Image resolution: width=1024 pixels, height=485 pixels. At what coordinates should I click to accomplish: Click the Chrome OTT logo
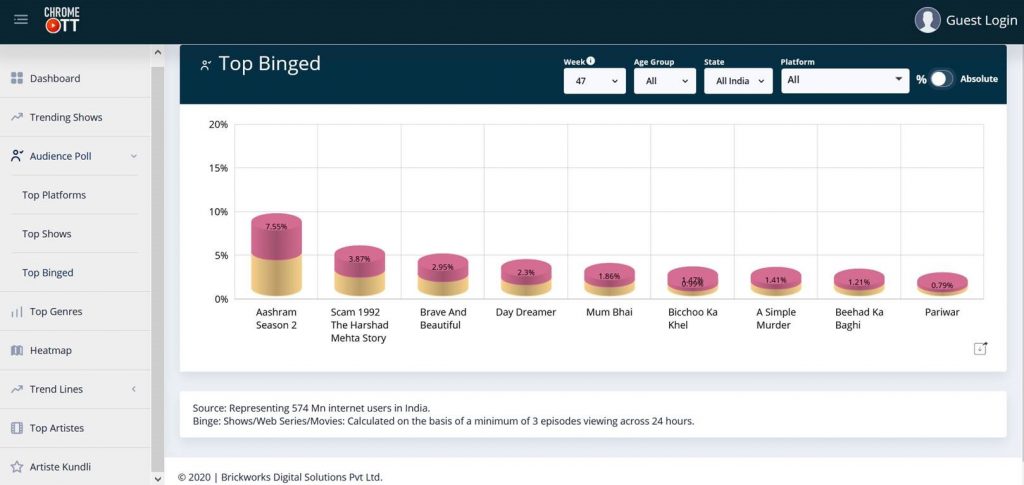pos(61,19)
